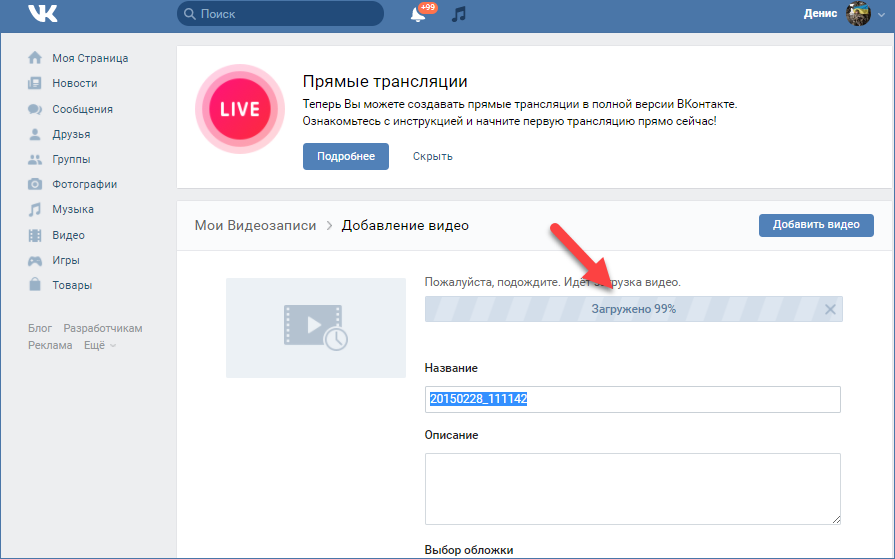
Task: Open Друзья in sidebar menu
Action: [x=71, y=134]
